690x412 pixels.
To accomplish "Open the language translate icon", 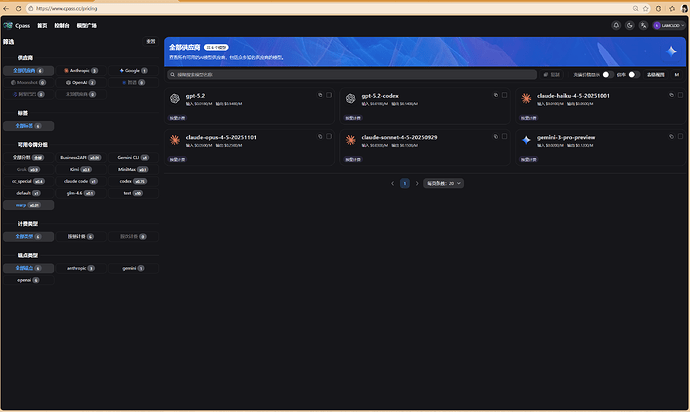I will click(643, 26).
